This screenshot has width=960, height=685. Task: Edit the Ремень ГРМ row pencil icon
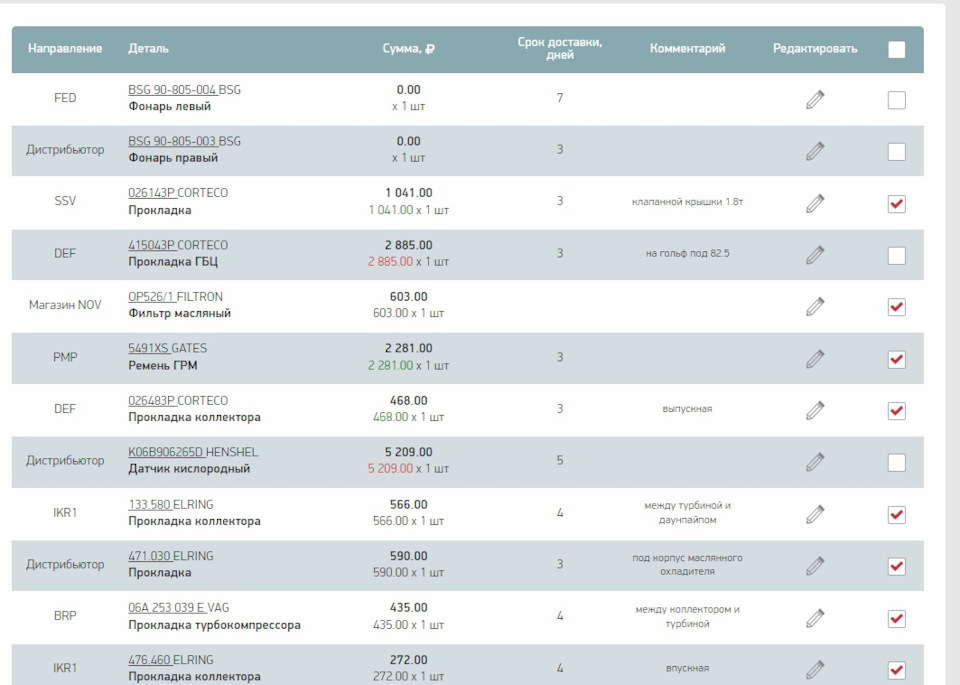(814, 357)
